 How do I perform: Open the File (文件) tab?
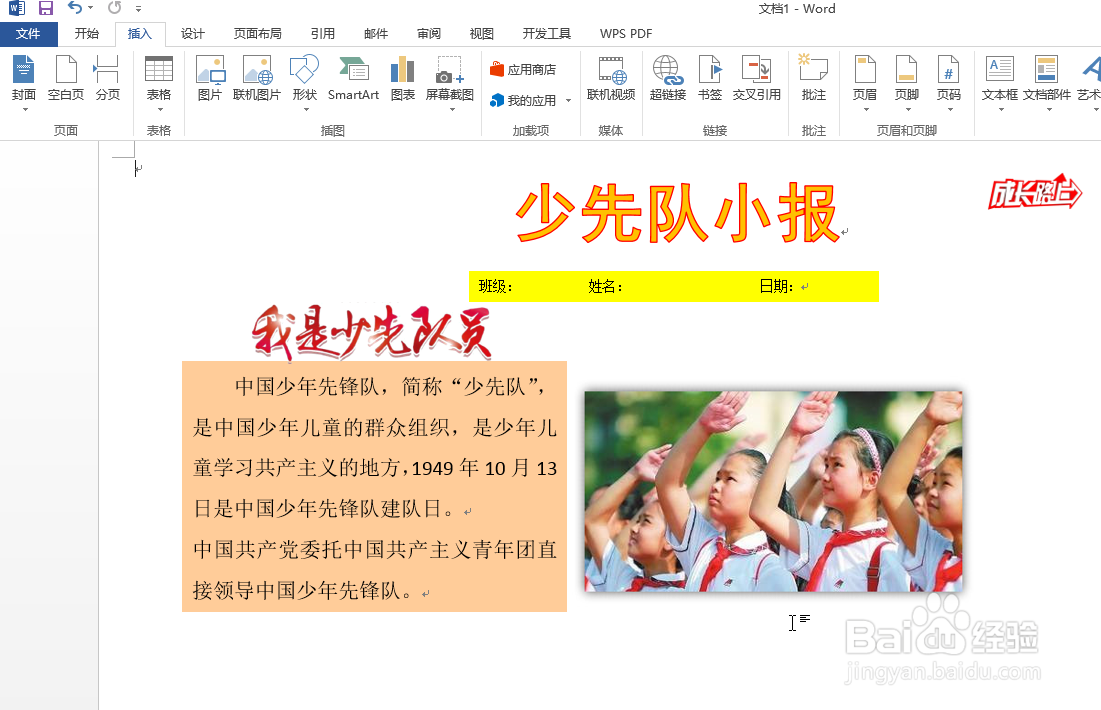[28, 34]
